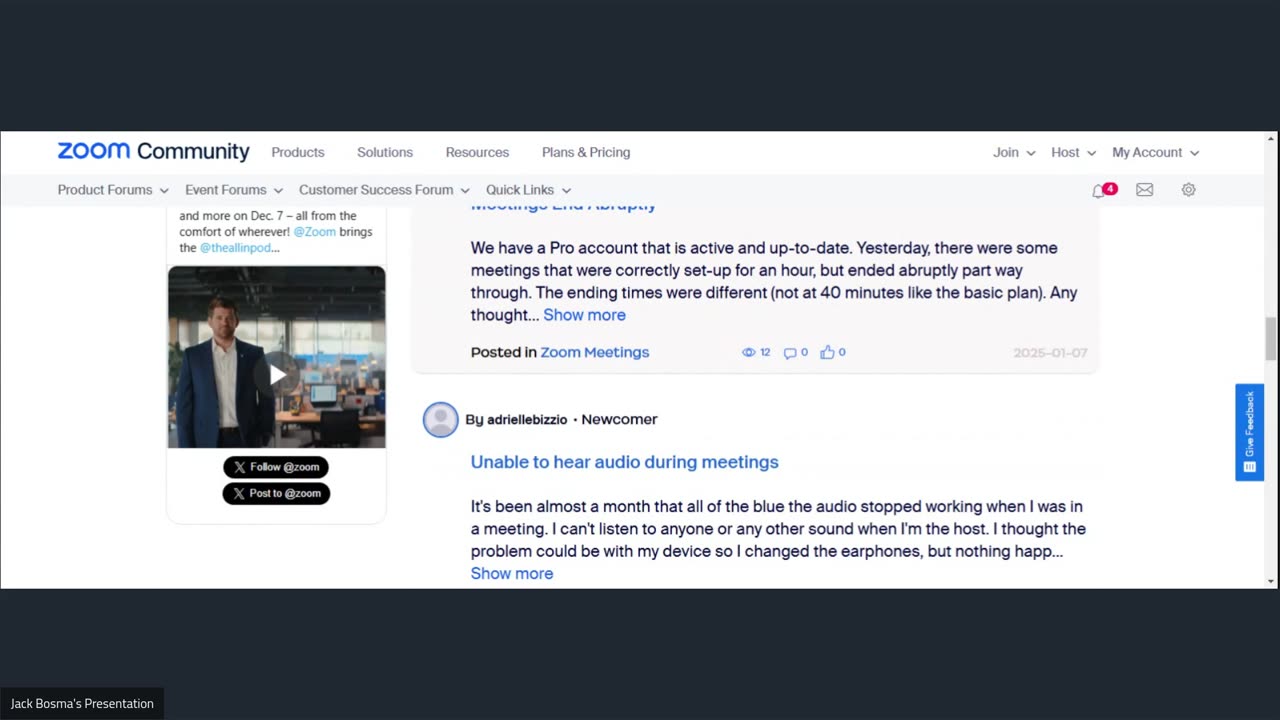Click the comments bubble icon on the post
This screenshot has height=720, width=1280.
(790, 352)
